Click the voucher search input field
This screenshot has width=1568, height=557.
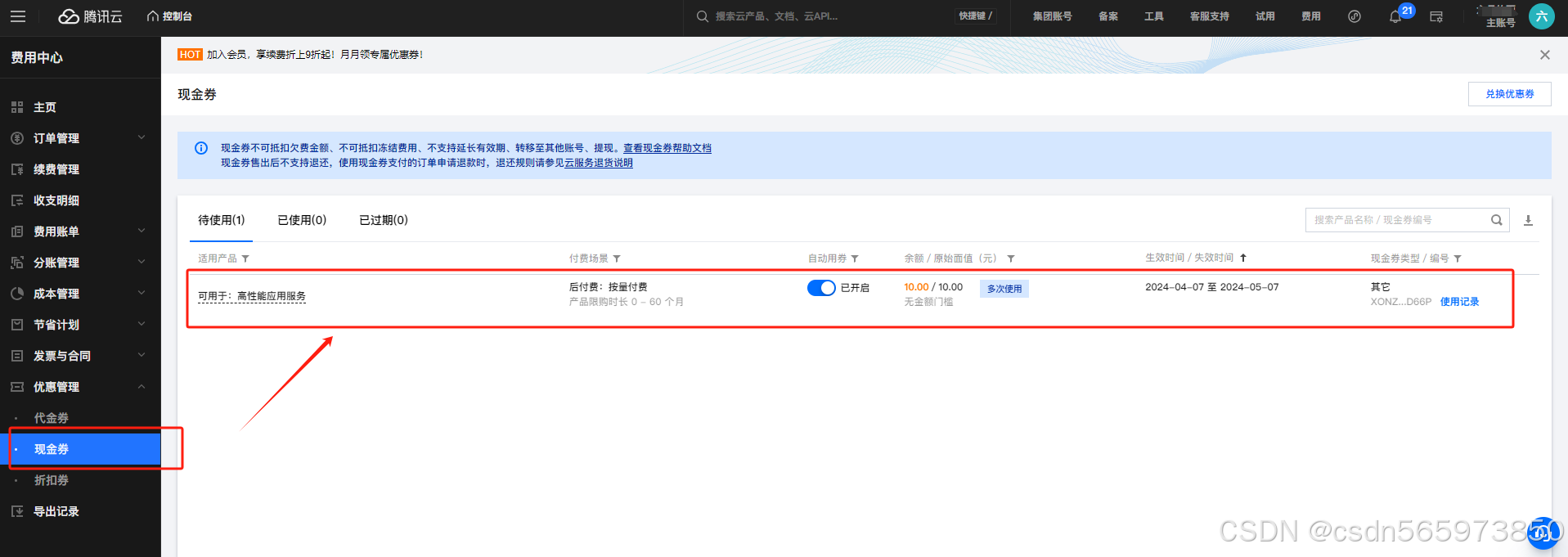click(1398, 220)
